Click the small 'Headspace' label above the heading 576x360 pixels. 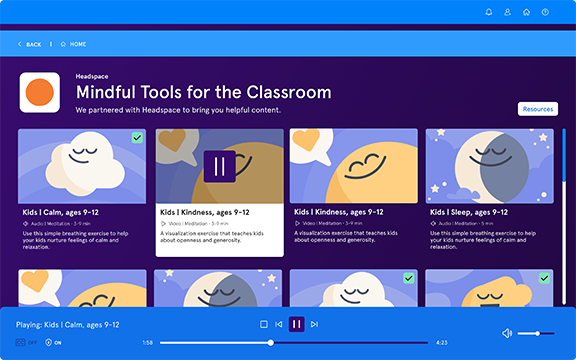coord(92,76)
